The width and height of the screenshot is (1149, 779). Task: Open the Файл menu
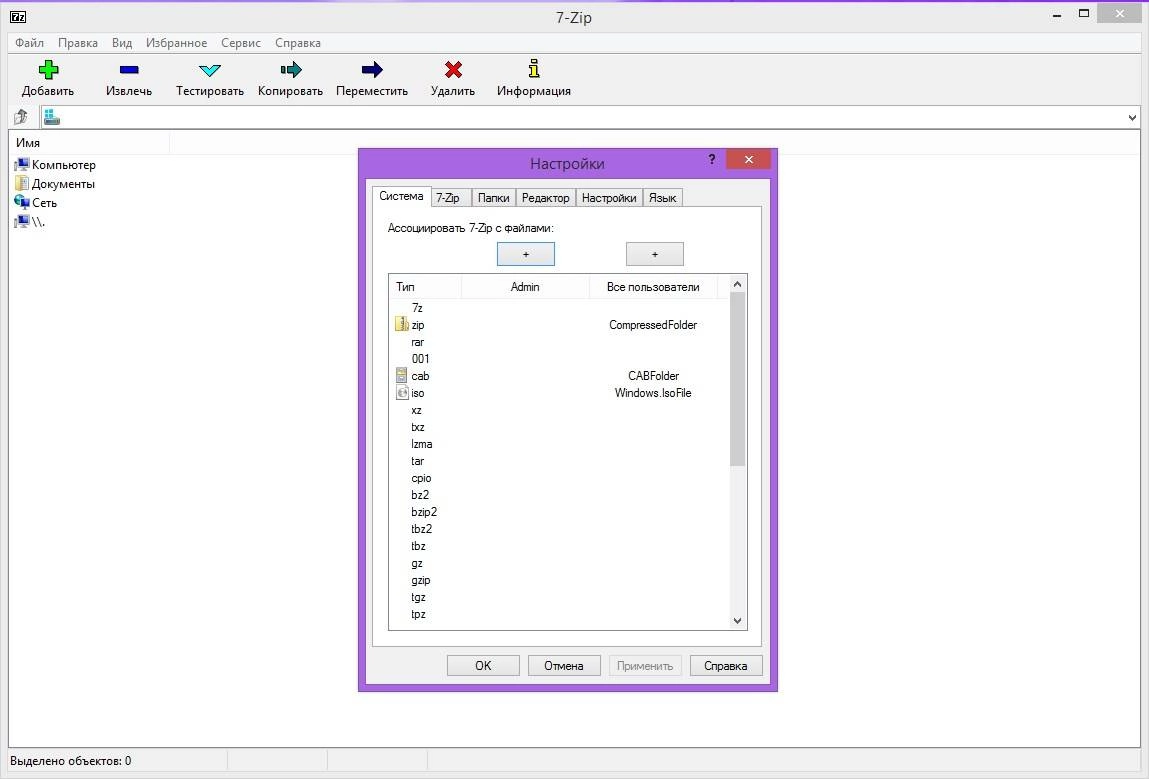click(29, 43)
